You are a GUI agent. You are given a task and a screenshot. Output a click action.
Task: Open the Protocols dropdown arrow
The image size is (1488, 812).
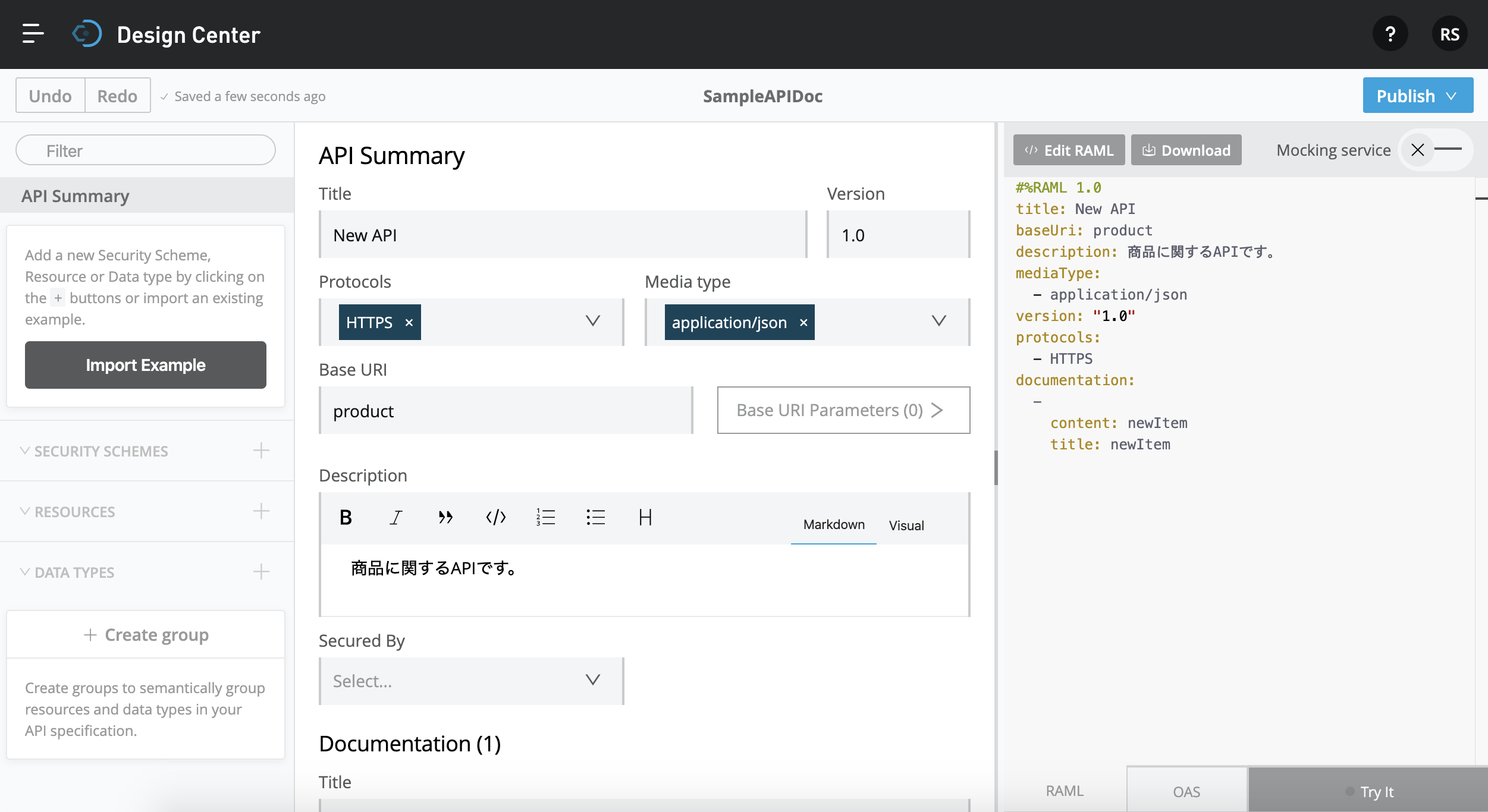pos(592,322)
